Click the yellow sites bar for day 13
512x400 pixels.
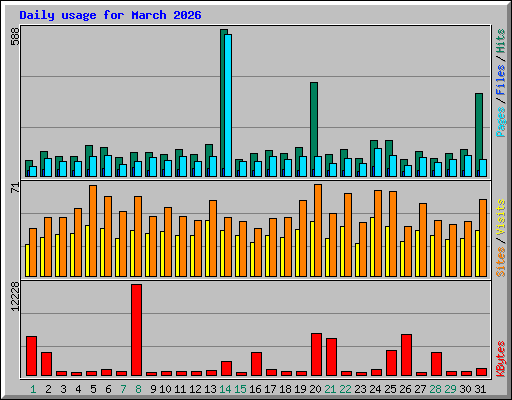coord(207,248)
